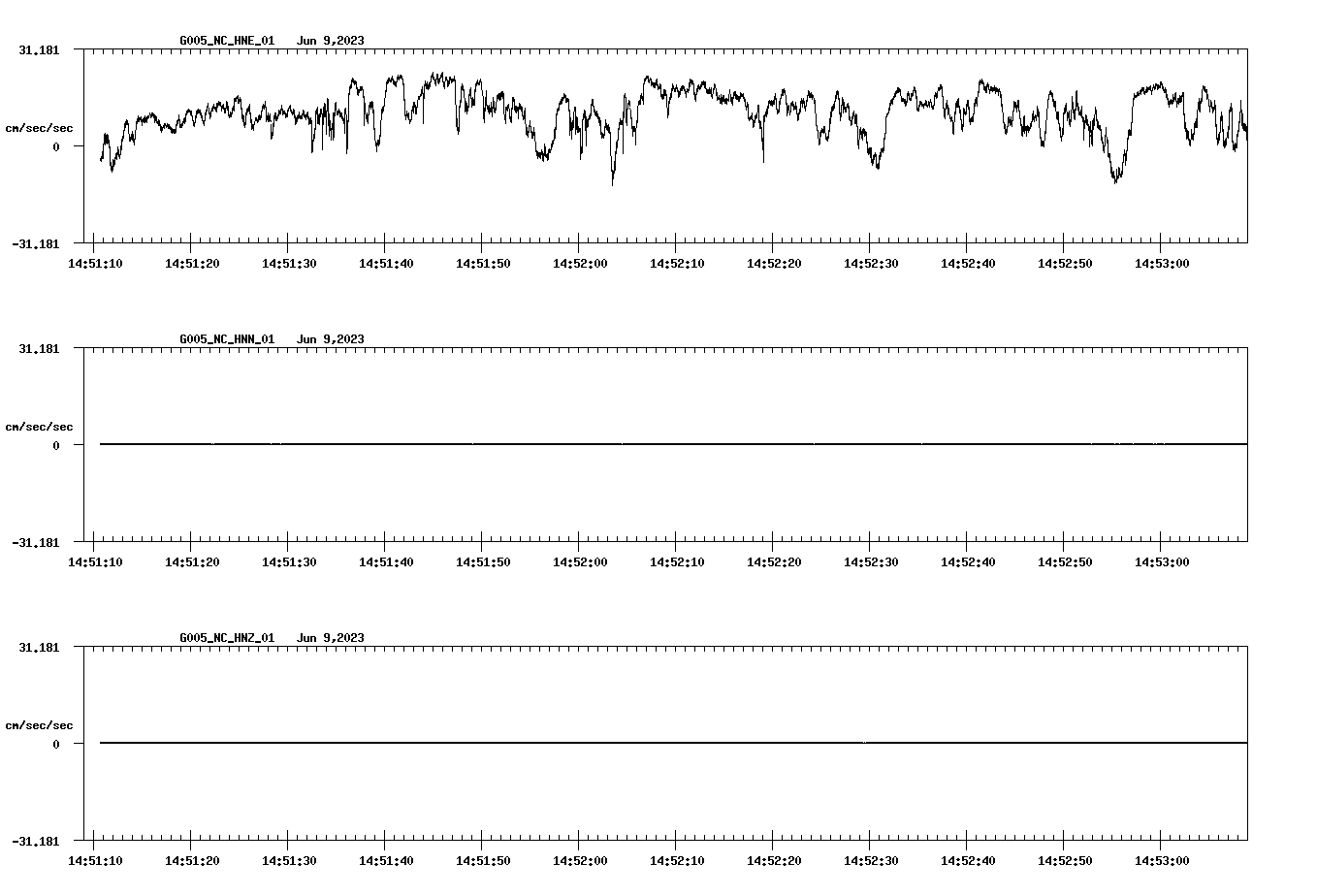
Task: Click the Jun 9,2023 date on middle plot
Action: pos(332,339)
